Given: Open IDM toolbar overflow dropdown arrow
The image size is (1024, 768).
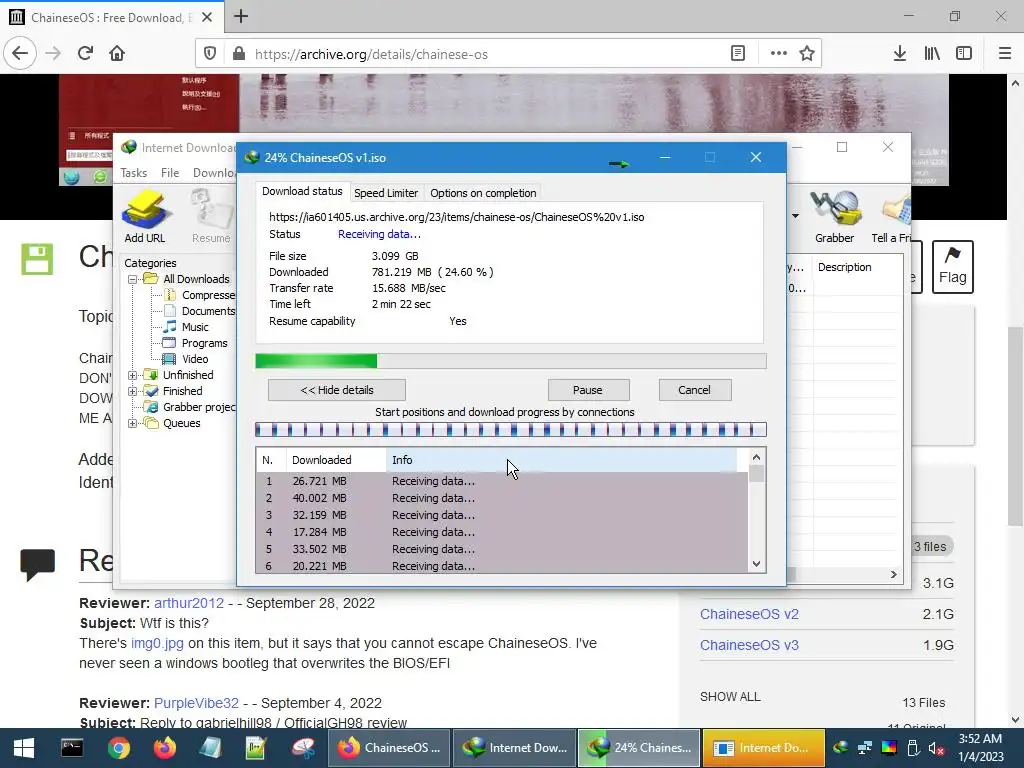Looking at the screenshot, I should [795, 216].
